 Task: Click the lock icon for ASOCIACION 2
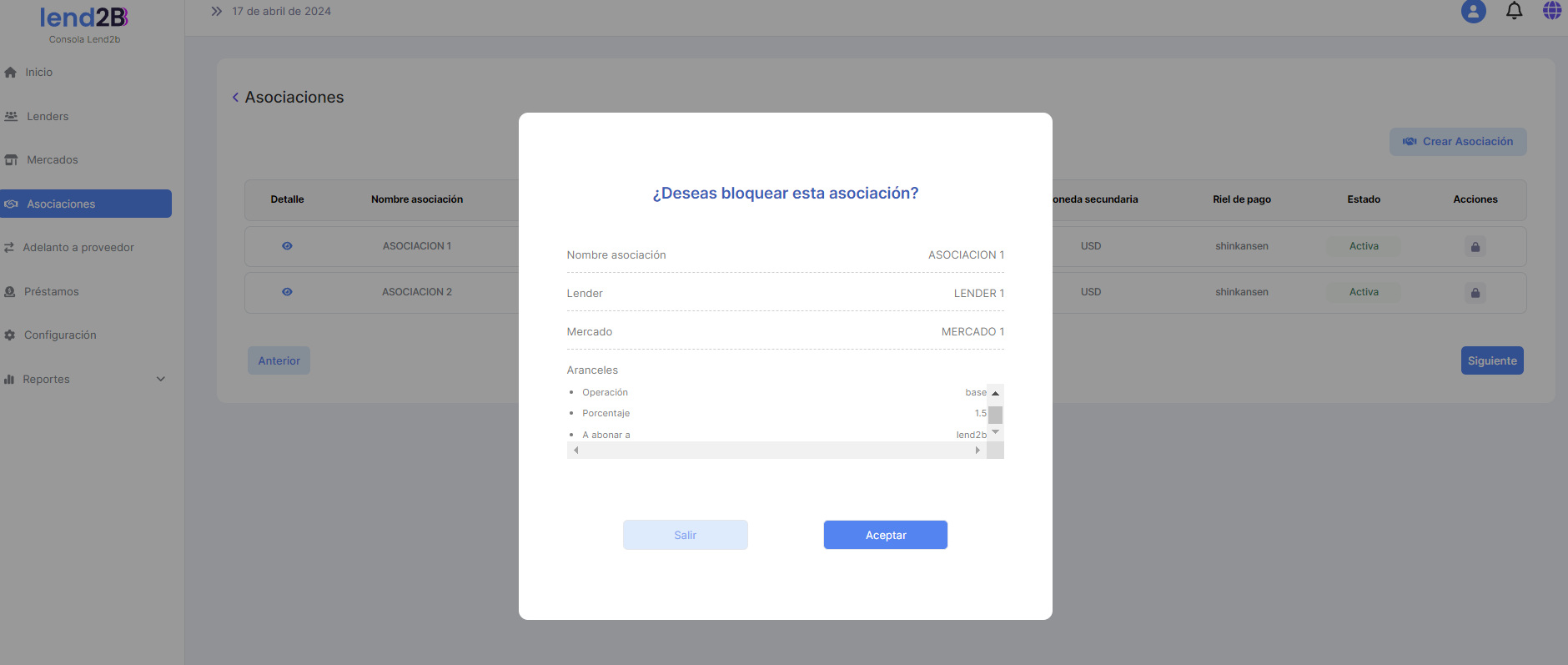[x=1475, y=293]
